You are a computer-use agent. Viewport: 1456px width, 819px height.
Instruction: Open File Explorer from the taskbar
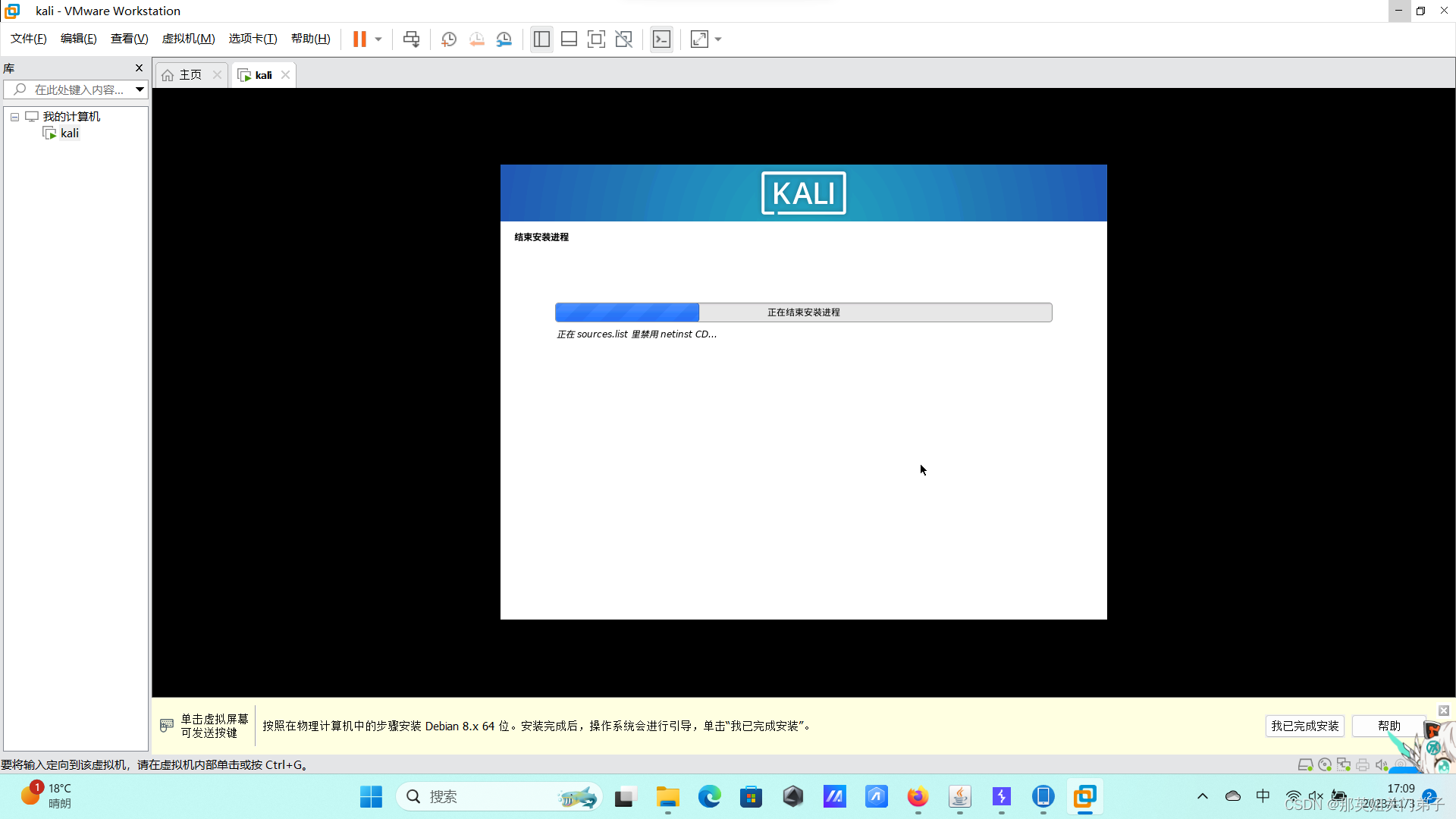coord(667,796)
